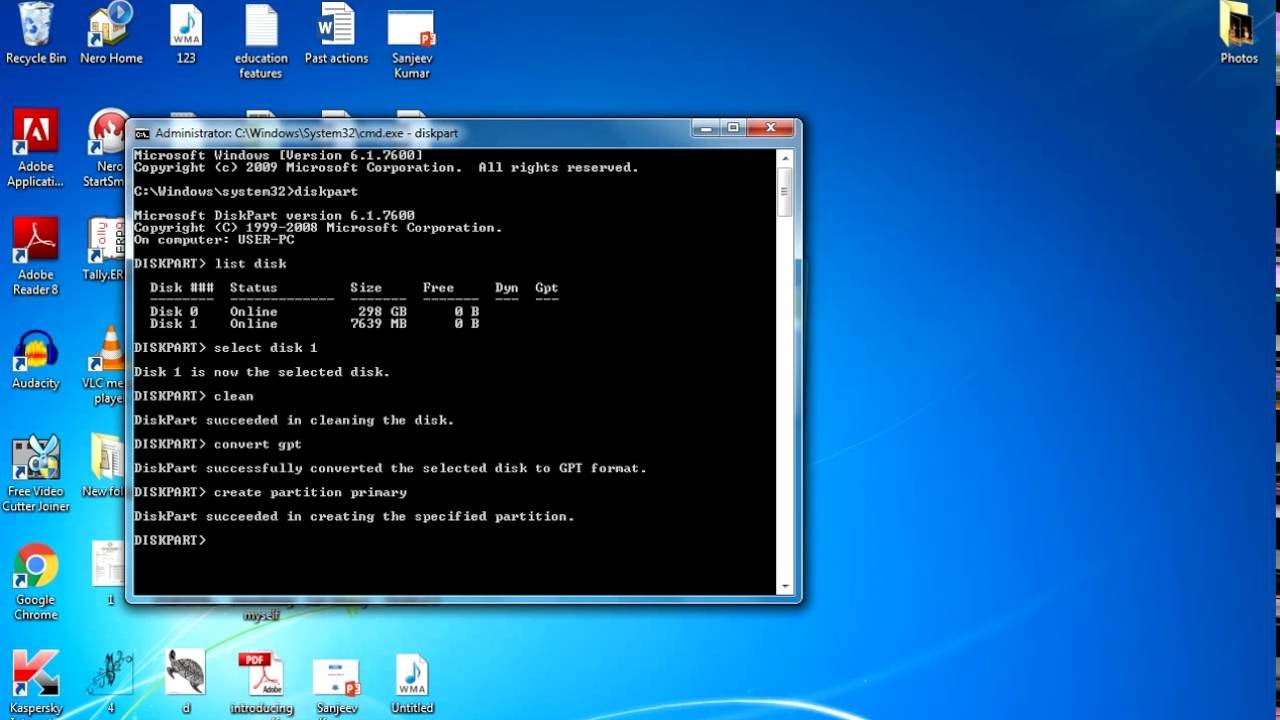The height and width of the screenshot is (720, 1280).
Task: Click the 'list disk' command text
Action: click(250, 264)
